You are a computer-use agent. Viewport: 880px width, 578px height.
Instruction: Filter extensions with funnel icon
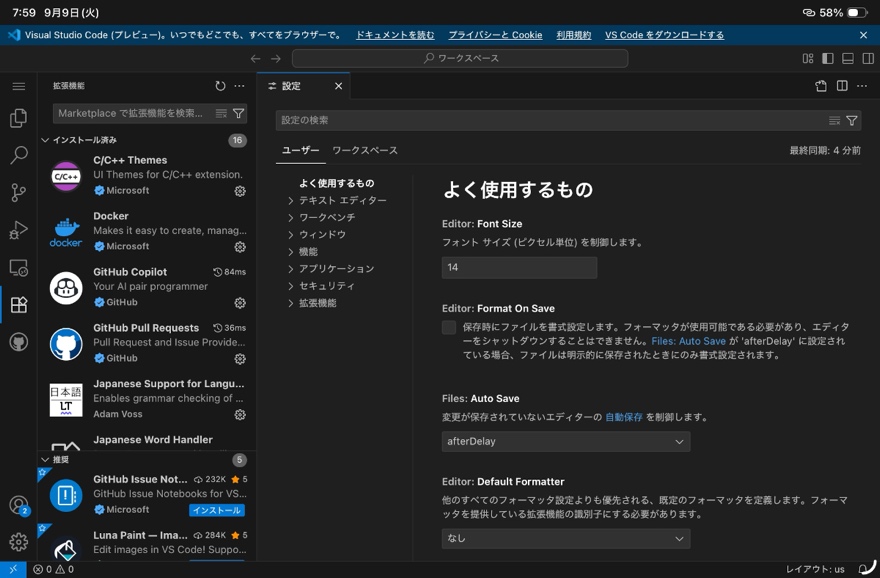[x=239, y=113]
